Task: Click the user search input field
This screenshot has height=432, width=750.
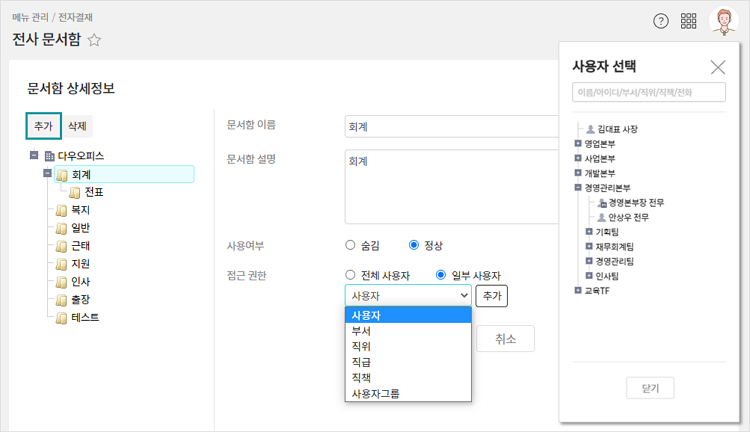Action: pos(649,92)
